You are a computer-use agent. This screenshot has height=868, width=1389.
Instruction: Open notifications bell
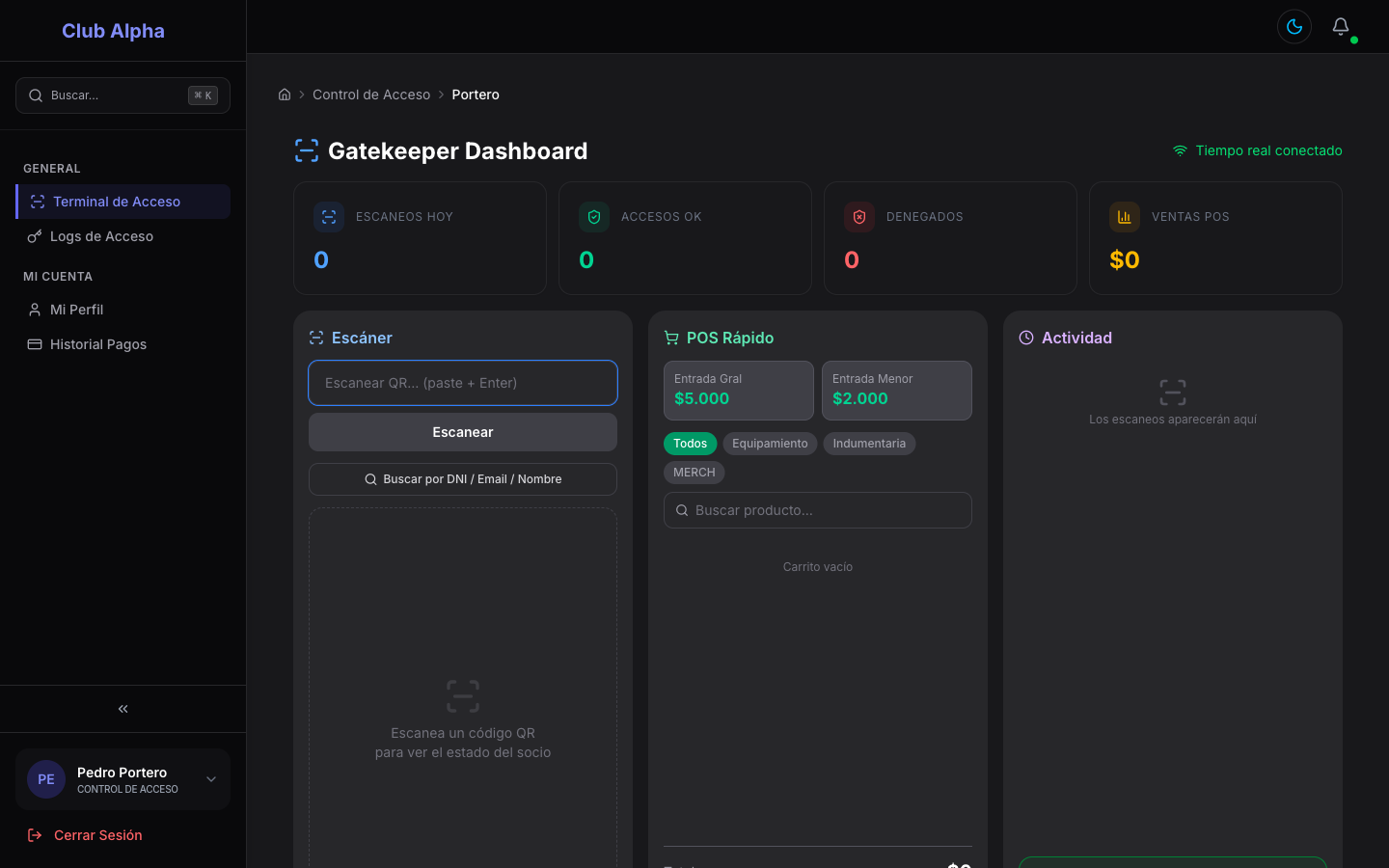click(1341, 27)
